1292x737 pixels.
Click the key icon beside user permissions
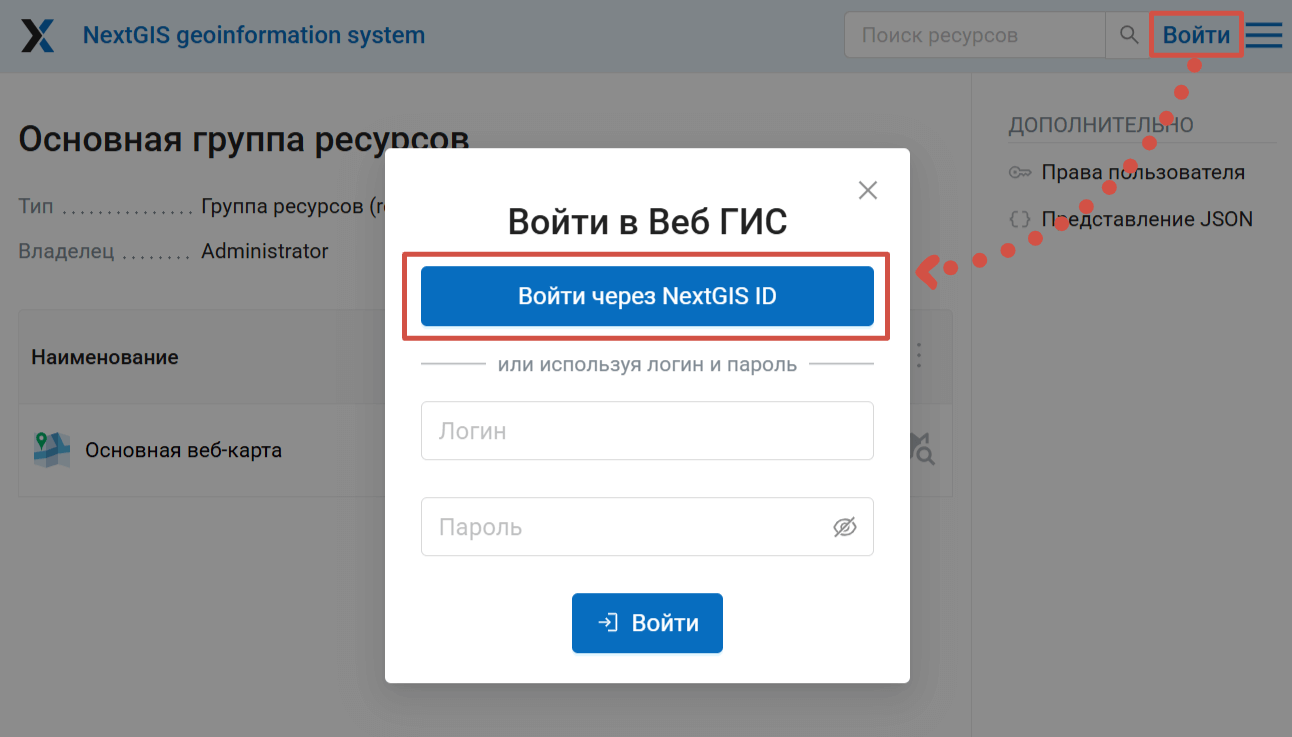click(1019, 172)
